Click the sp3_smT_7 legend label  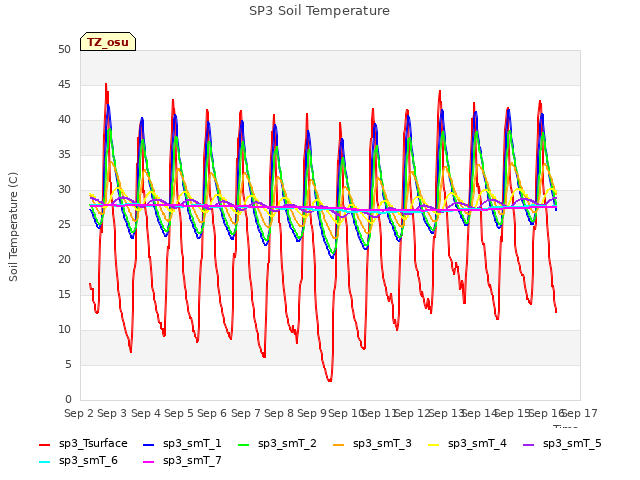(x=192, y=460)
